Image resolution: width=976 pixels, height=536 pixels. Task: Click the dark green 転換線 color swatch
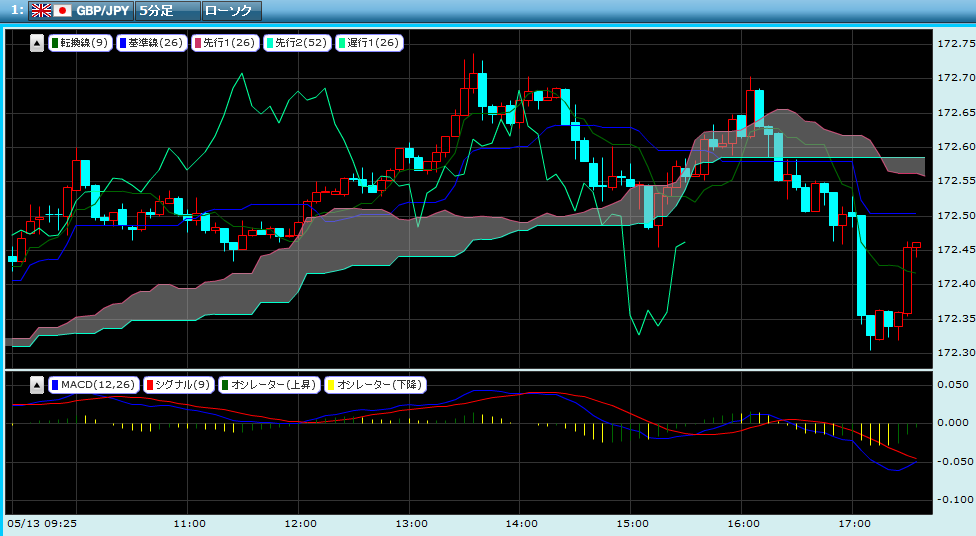55,43
